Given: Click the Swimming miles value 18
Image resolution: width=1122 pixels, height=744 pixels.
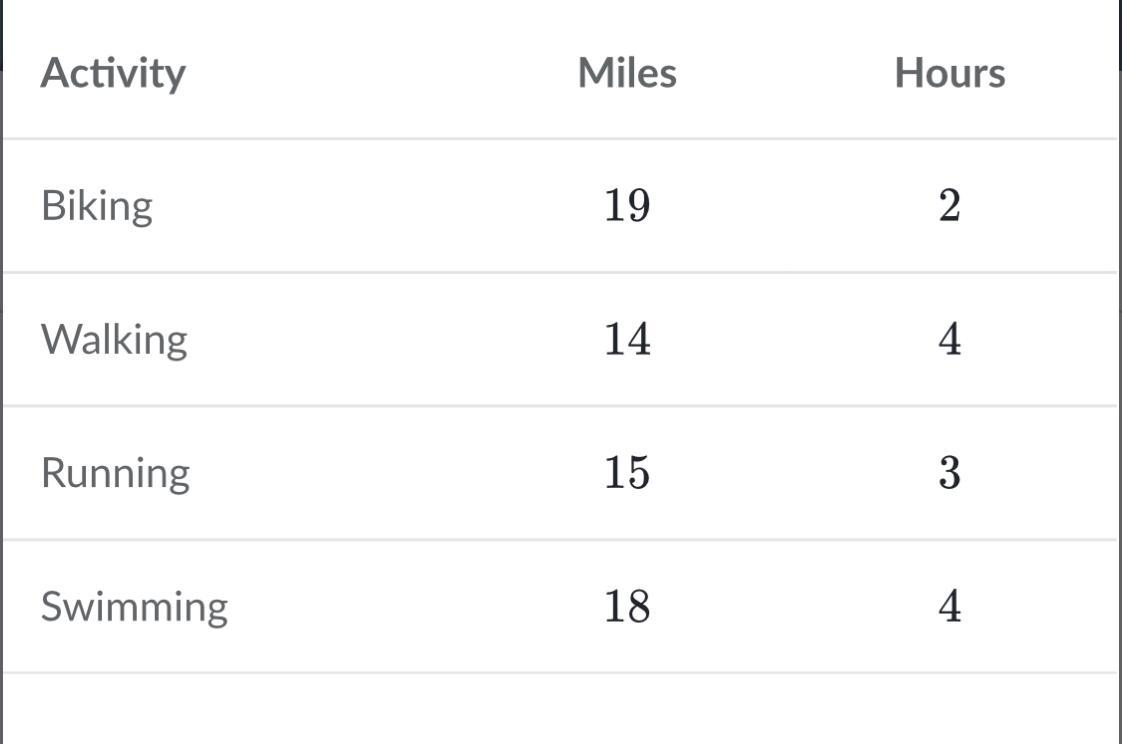Looking at the screenshot, I should (x=627, y=606).
